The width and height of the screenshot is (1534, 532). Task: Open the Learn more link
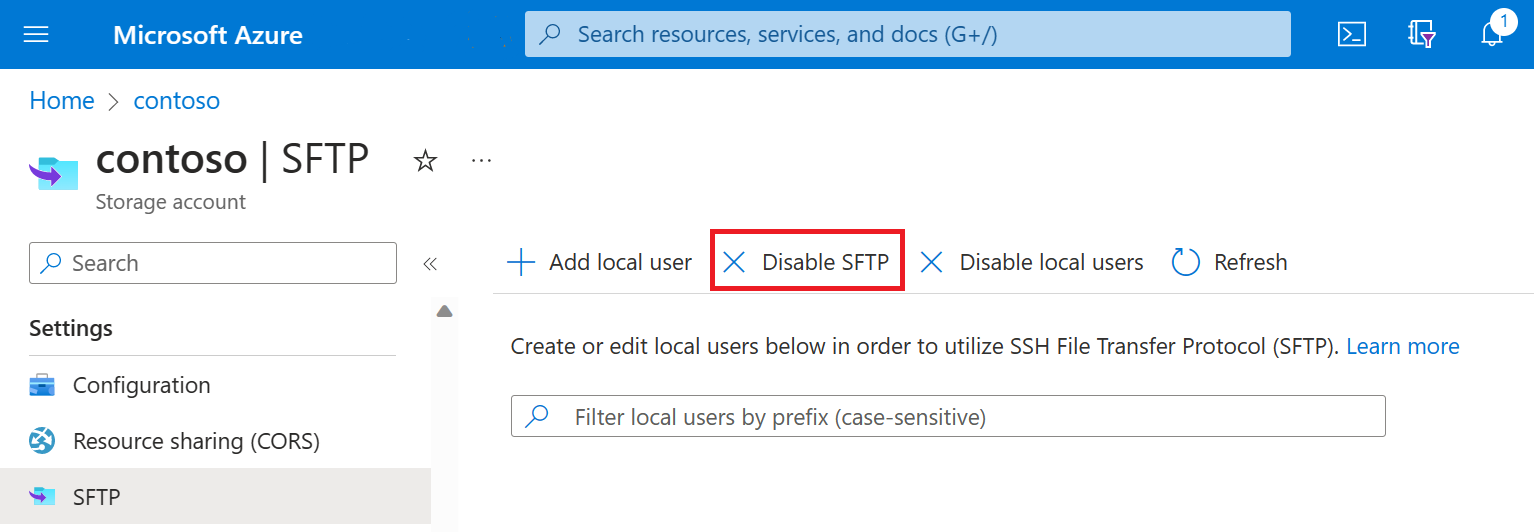(1402, 346)
